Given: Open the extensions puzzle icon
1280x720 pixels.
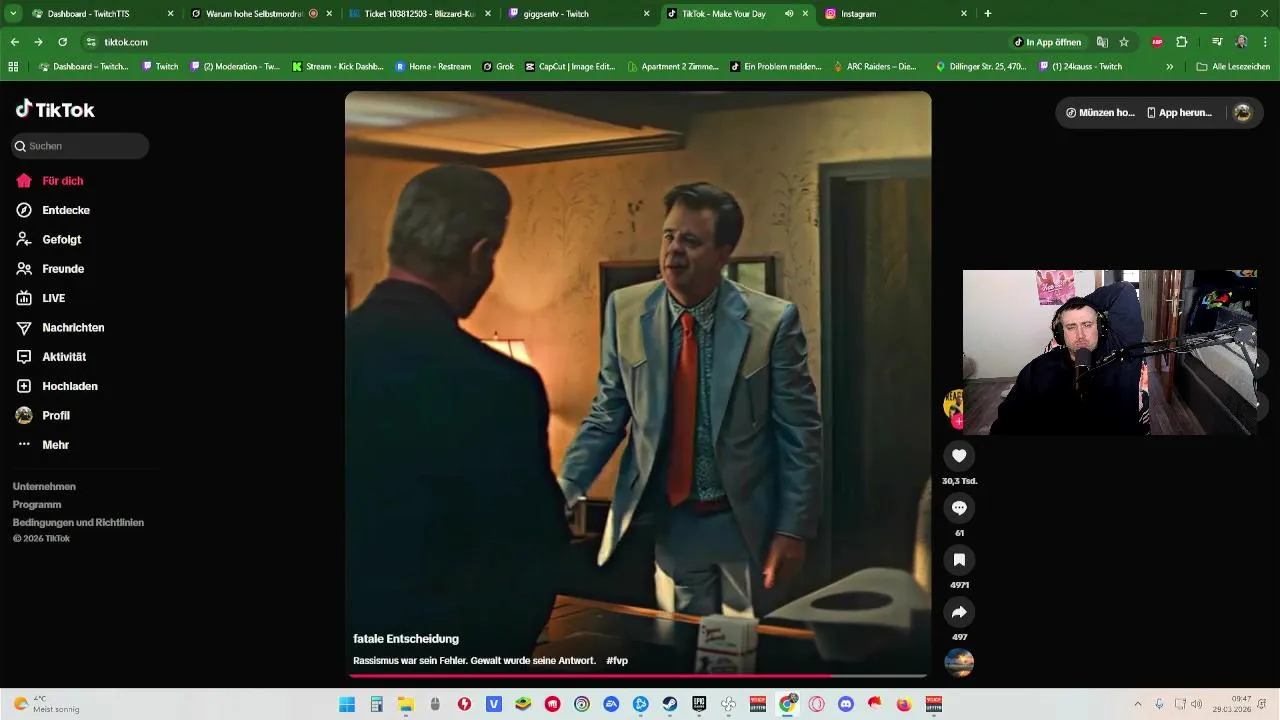Looking at the screenshot, I should coord(1181,42).
